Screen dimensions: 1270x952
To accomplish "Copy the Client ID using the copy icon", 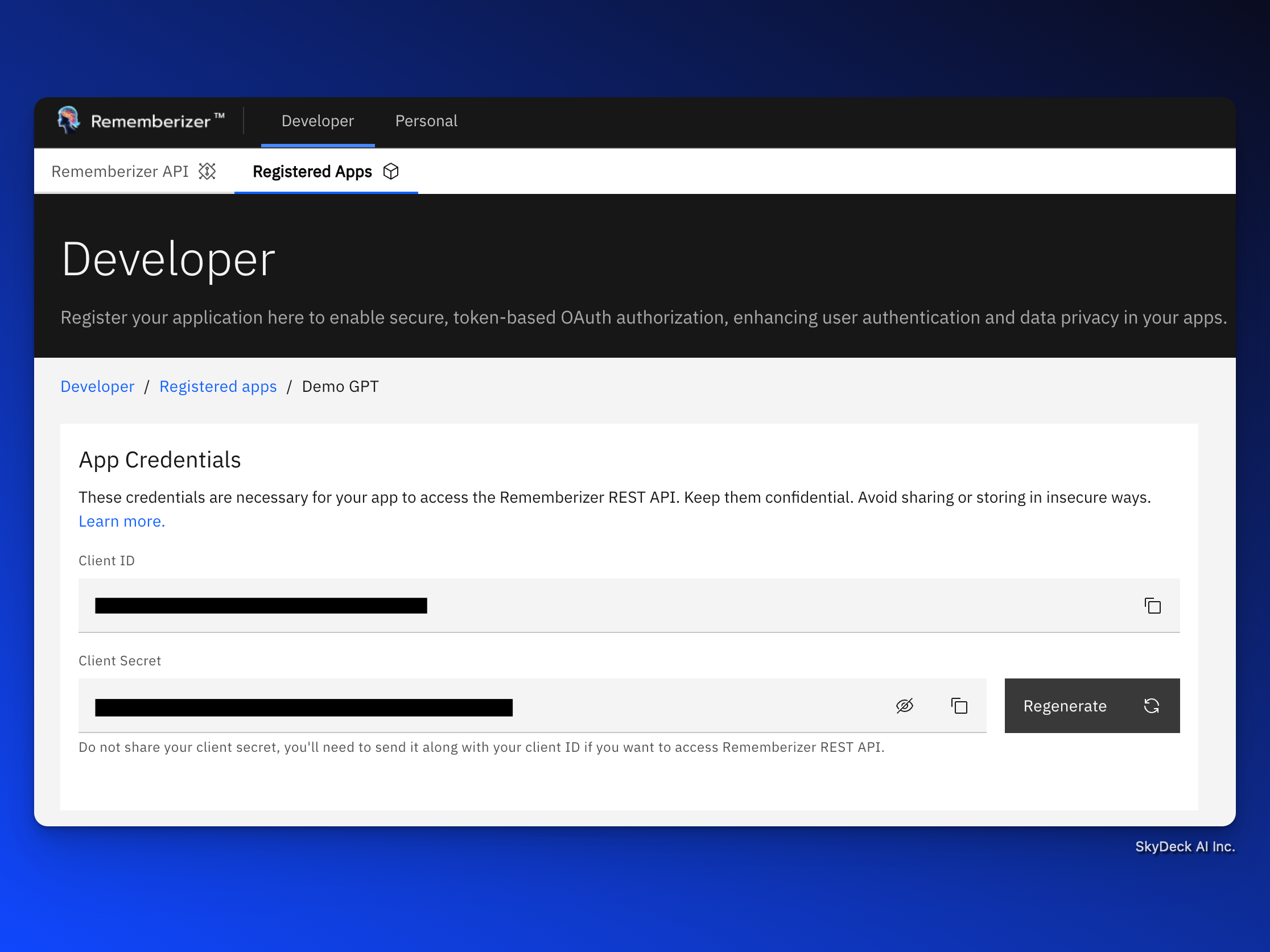I will coord(1152,606).
